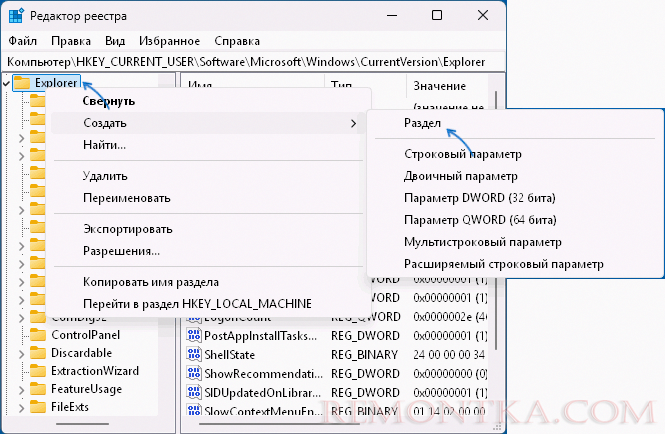Click the value 24 00 00 00 34

click(x=449, y=355)
